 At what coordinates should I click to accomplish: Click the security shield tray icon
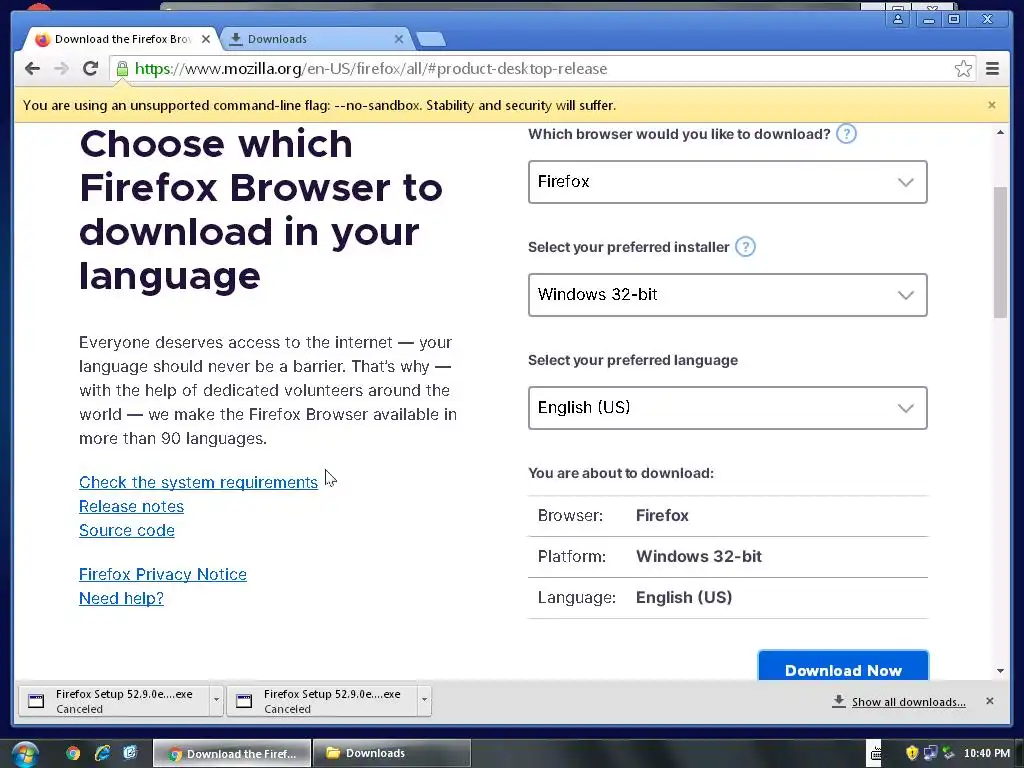(912, 753)
